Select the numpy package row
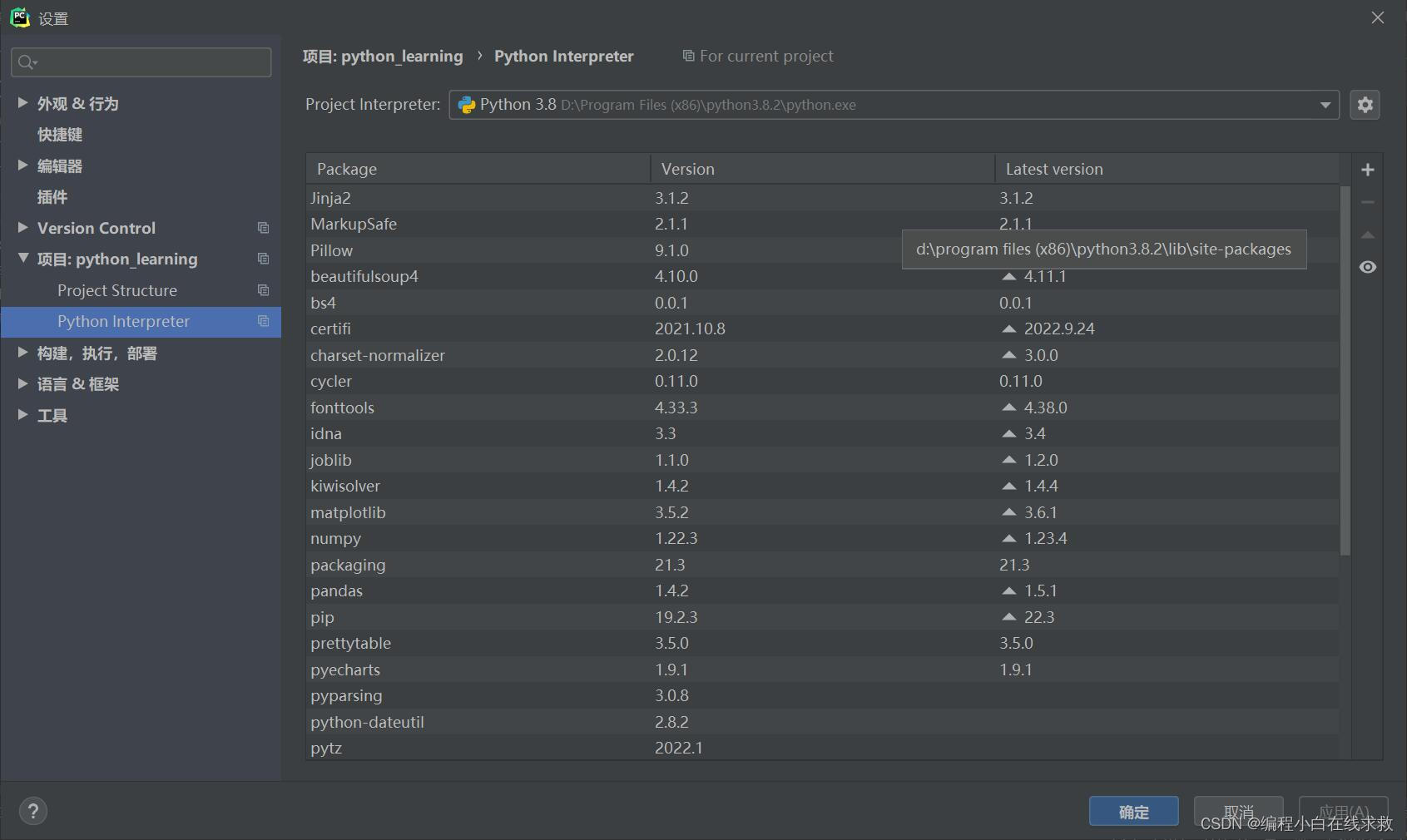Viewport: 1407px width, 840px height. 822,538
